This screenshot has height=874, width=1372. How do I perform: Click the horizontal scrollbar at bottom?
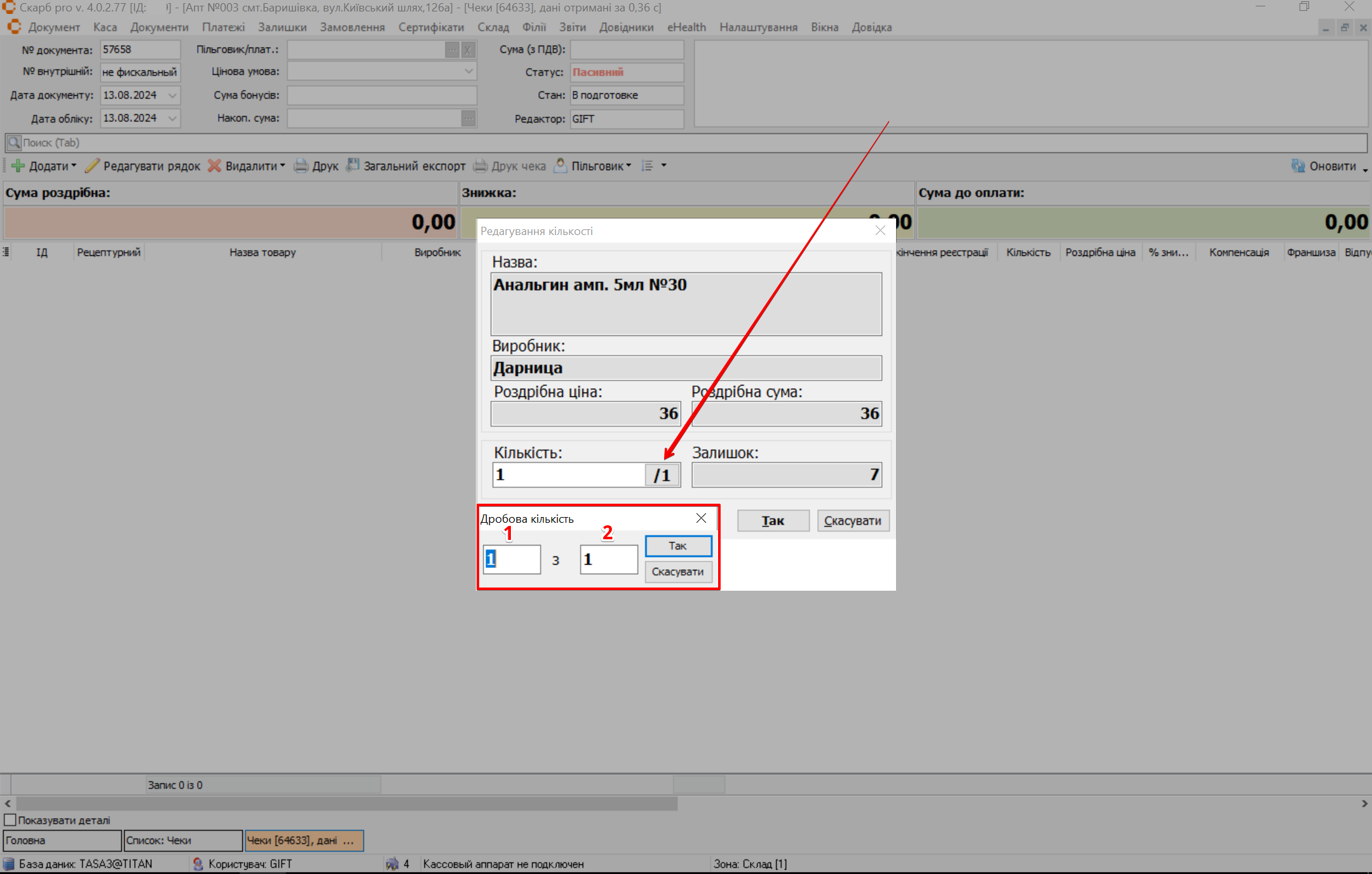click(x=346, y=803)
